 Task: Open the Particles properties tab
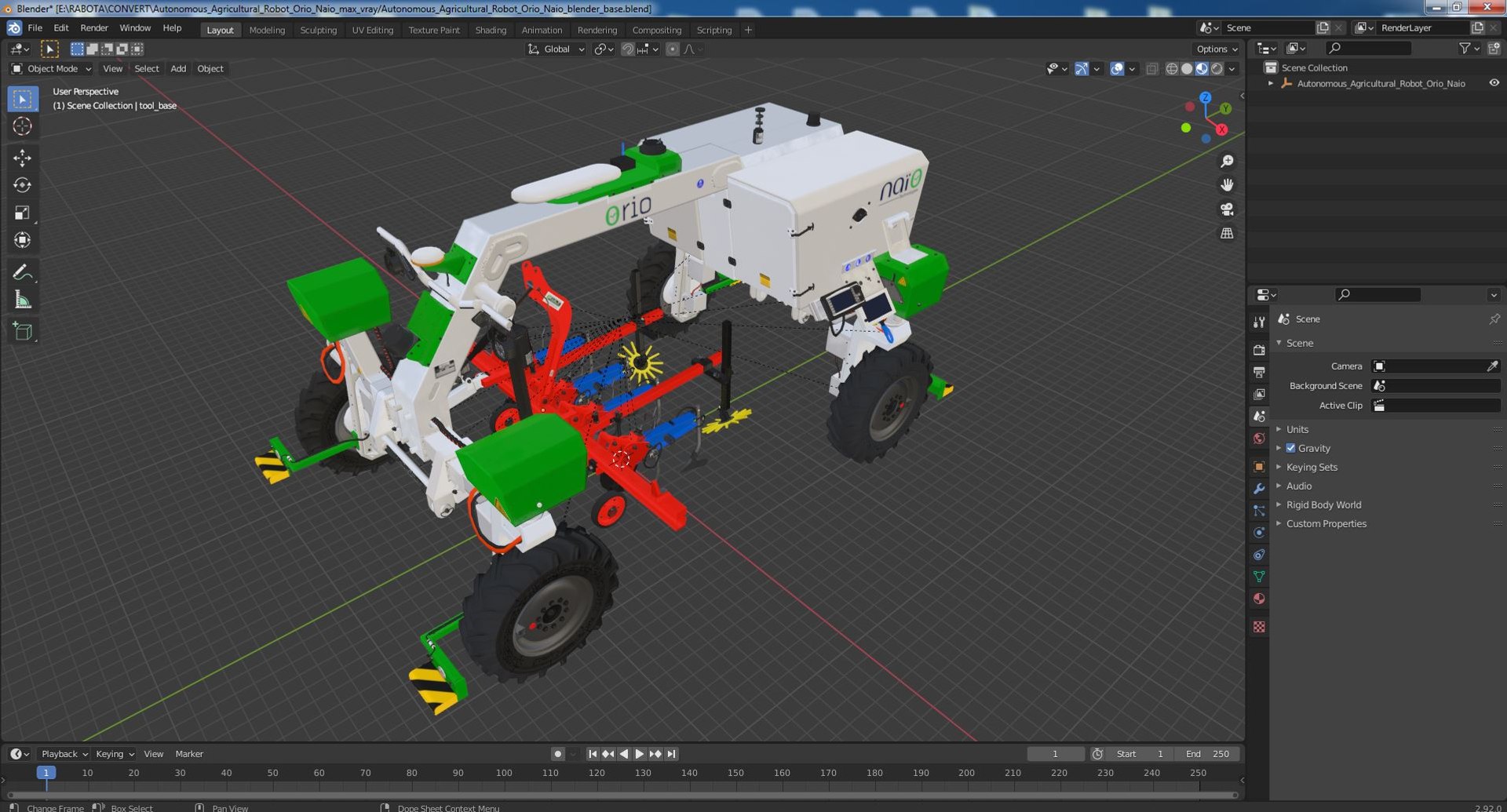[x=1259, y=511]
